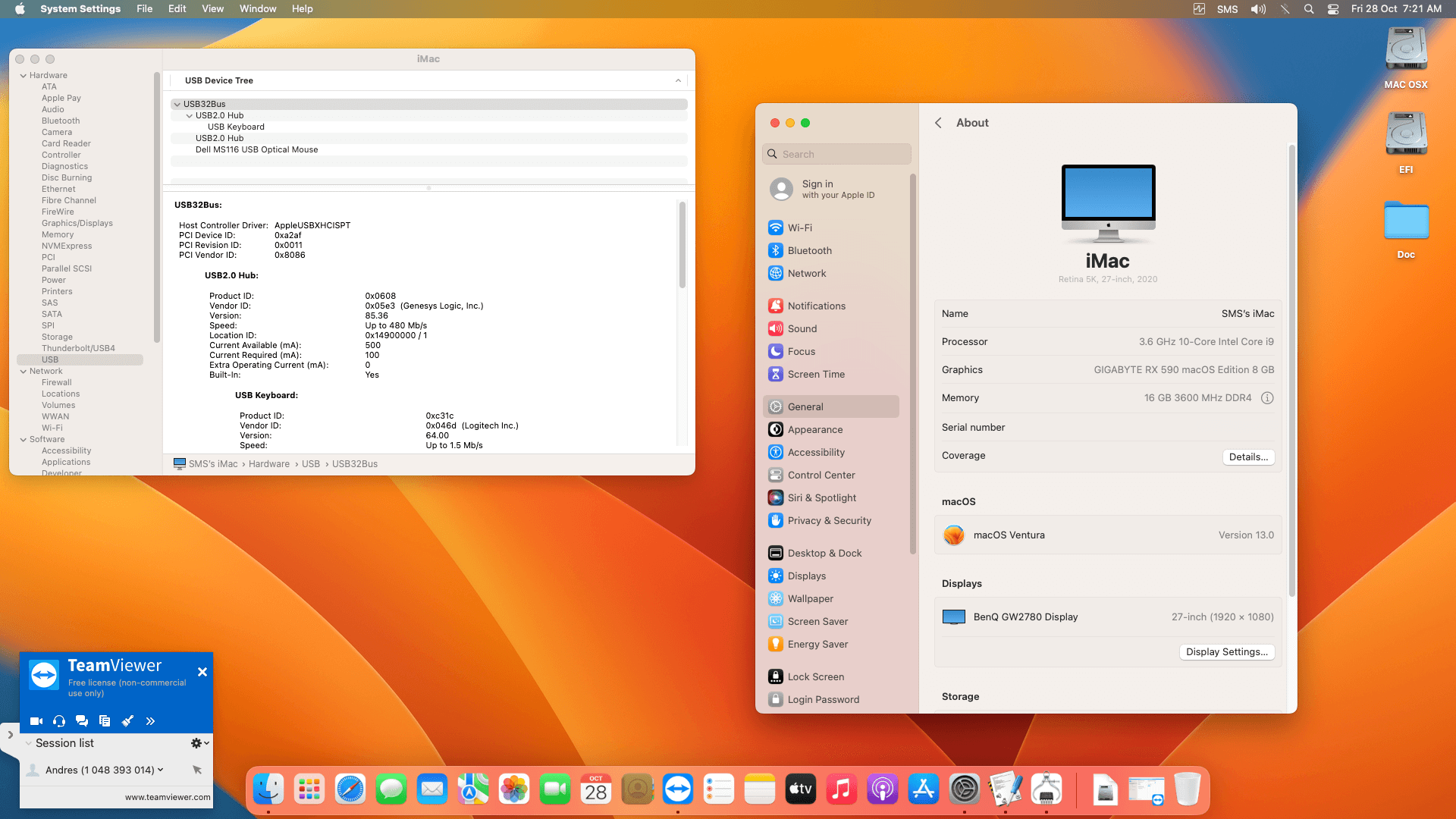
Task: Open Display Settings for BenQ GW2780
Action: click(1226, 651)
